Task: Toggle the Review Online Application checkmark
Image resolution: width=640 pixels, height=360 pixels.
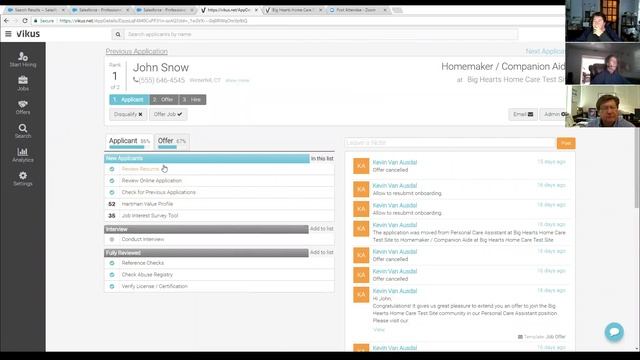Action: click(x=112, y=180)
